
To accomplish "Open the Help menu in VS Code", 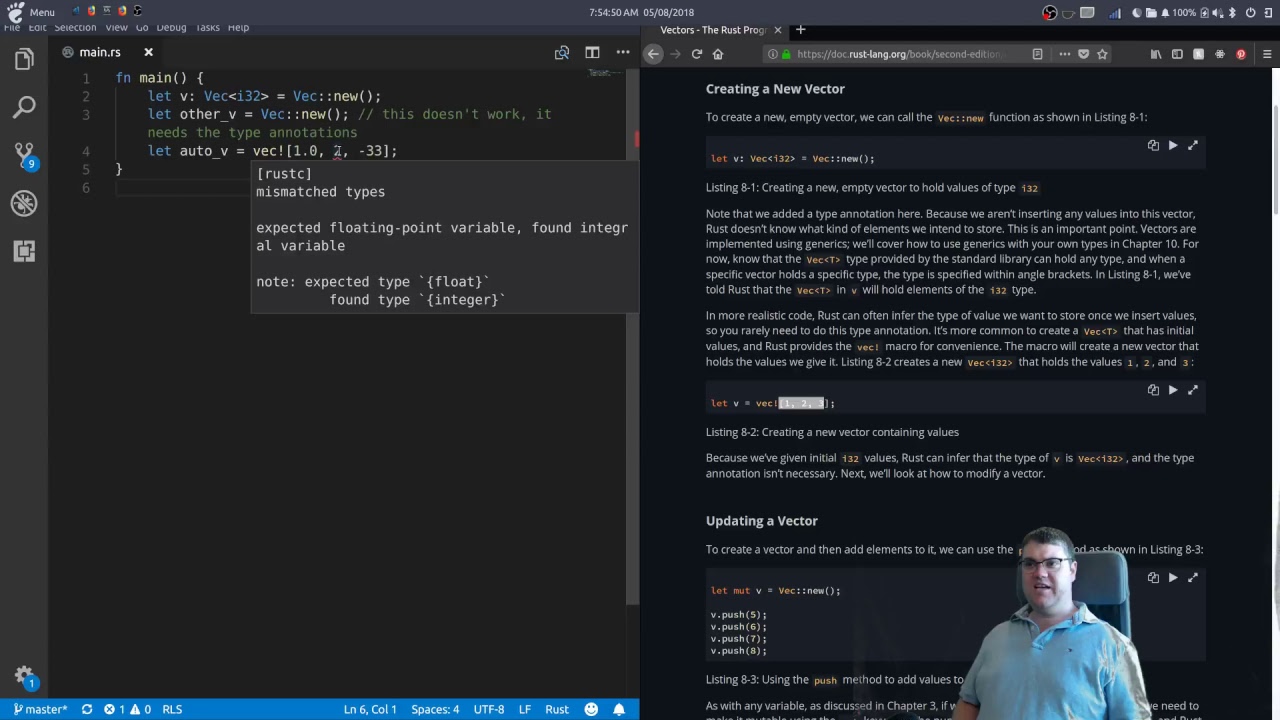I will 238,27.
